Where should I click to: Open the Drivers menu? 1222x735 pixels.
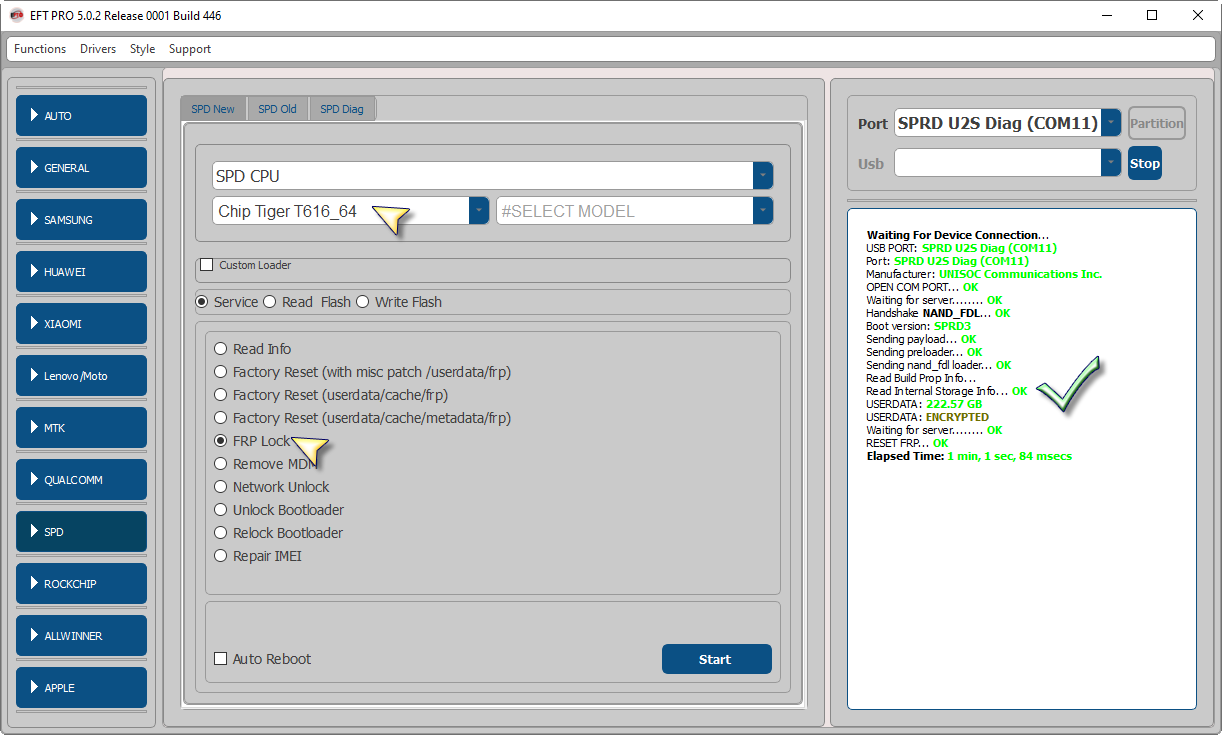tap(98, 49)
